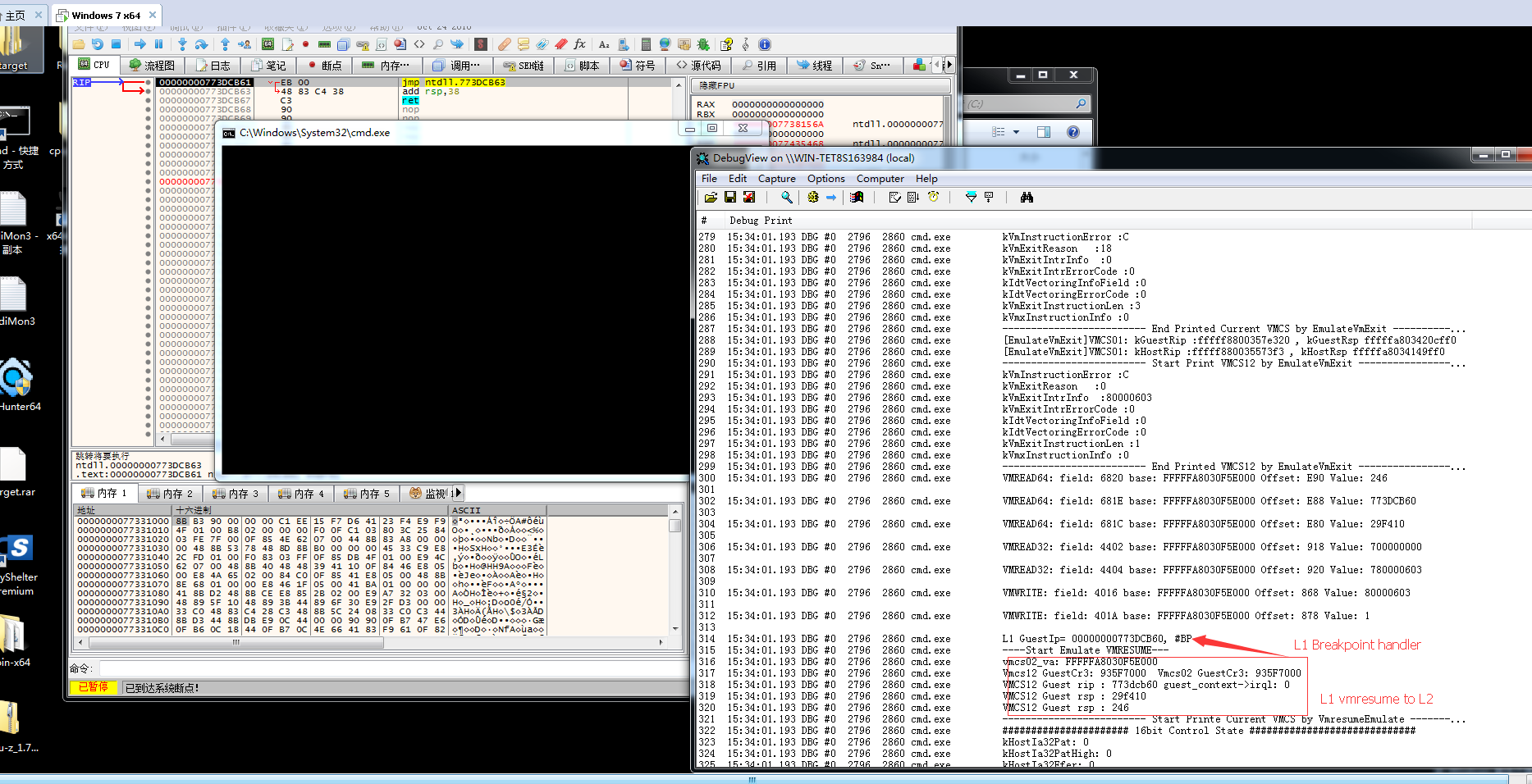
Task: Open the view options dropdown arrow in Explorer
Action: coord(1016,132)
